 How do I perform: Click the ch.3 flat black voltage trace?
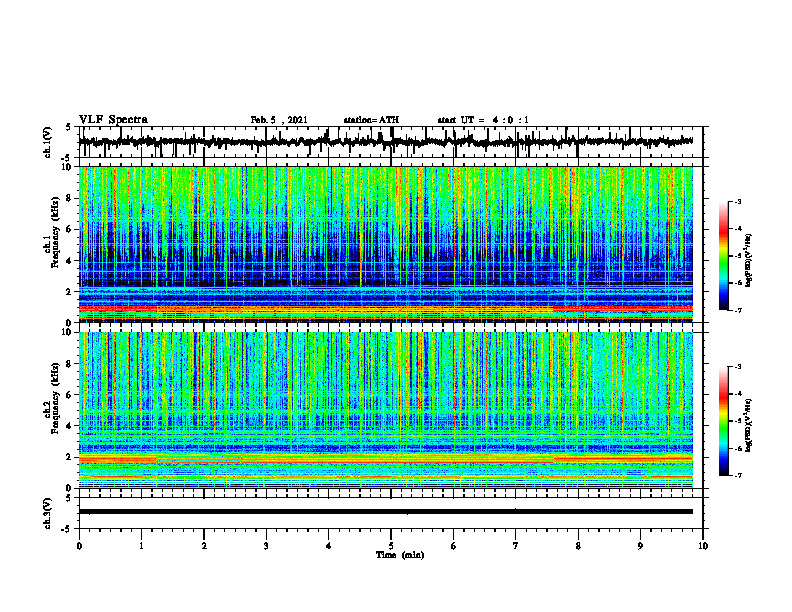pos(386,512)
